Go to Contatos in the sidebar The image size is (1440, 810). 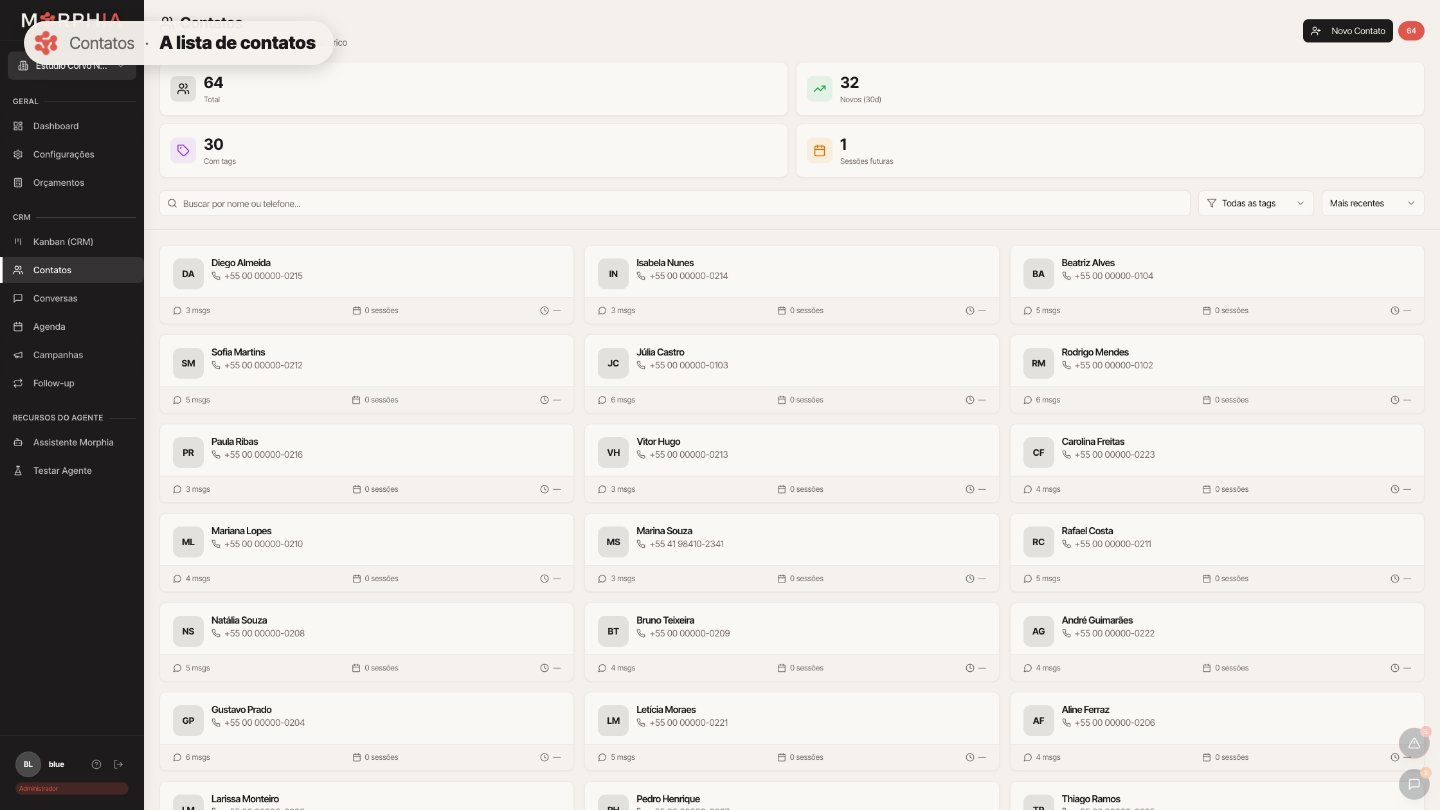click(72, 270)
